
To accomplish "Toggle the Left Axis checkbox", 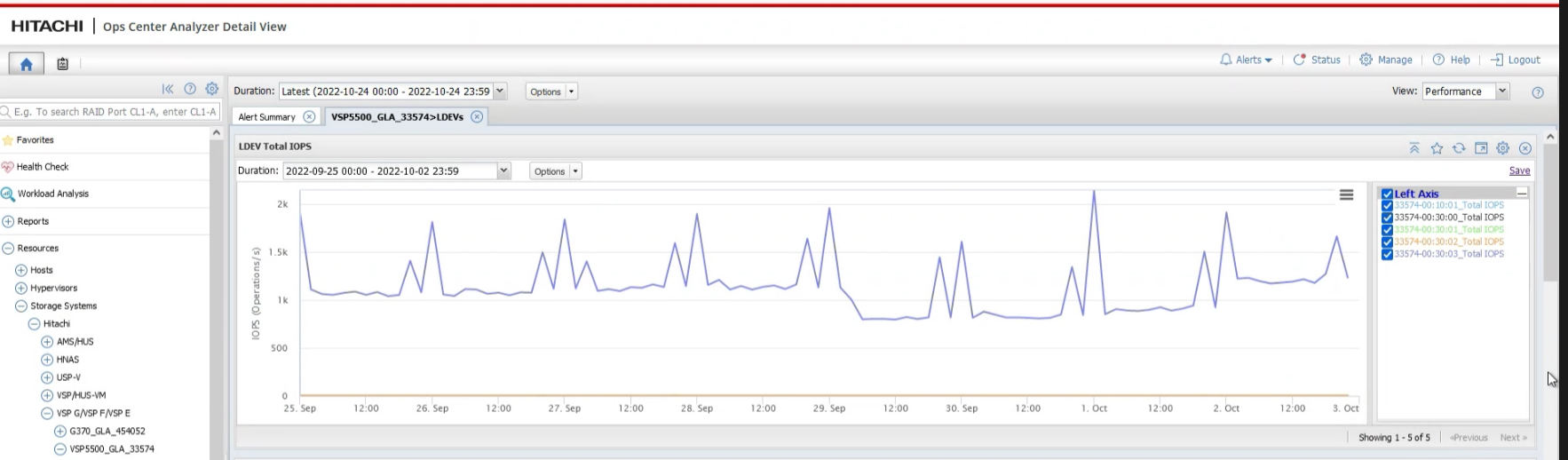I will [1387, 194].
